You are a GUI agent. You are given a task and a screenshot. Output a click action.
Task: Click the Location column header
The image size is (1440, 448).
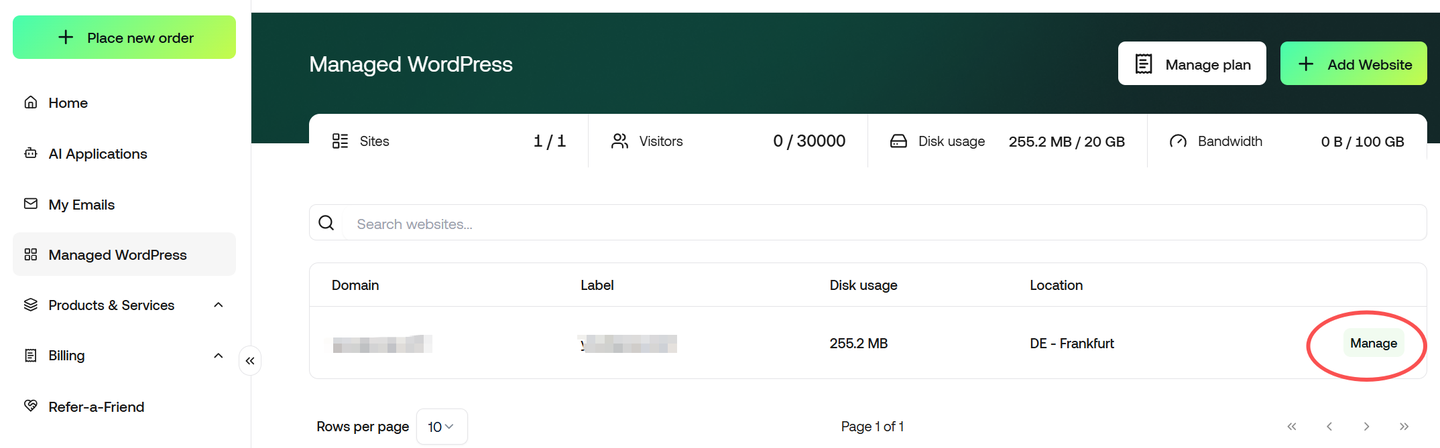(1056, 285)
